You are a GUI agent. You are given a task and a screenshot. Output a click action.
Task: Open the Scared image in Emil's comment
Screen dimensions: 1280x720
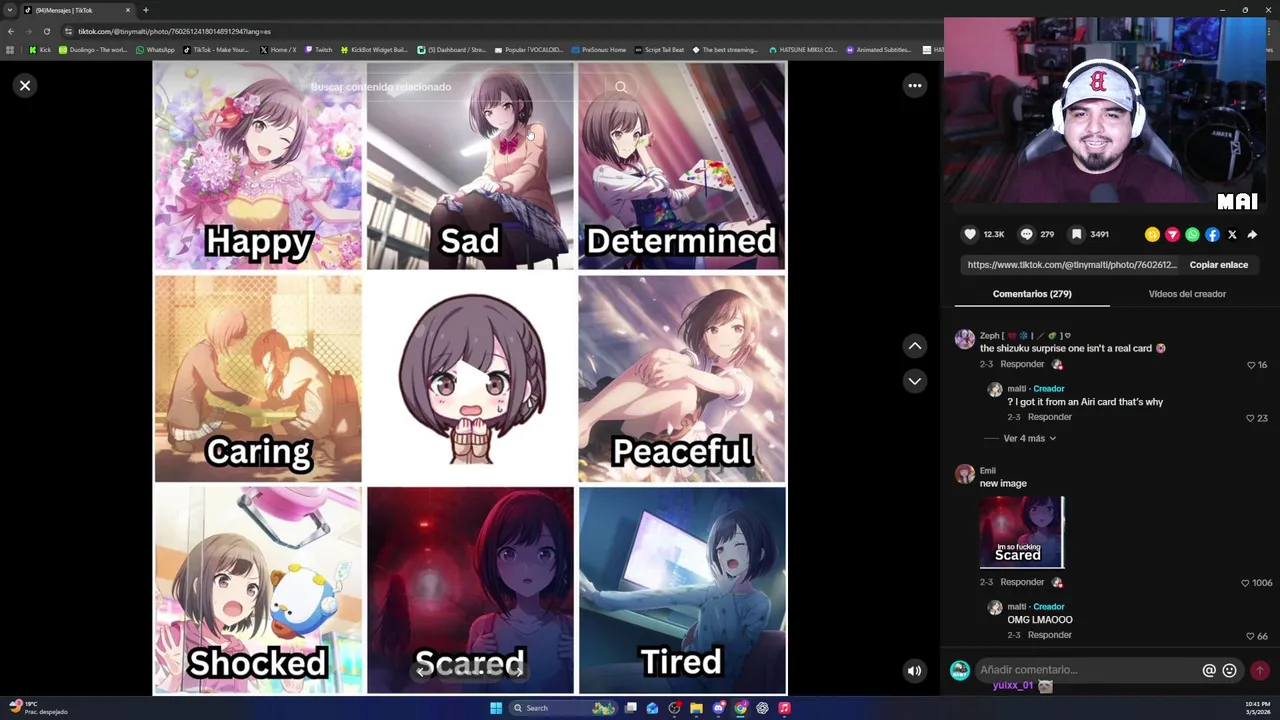pos(1022,532)
